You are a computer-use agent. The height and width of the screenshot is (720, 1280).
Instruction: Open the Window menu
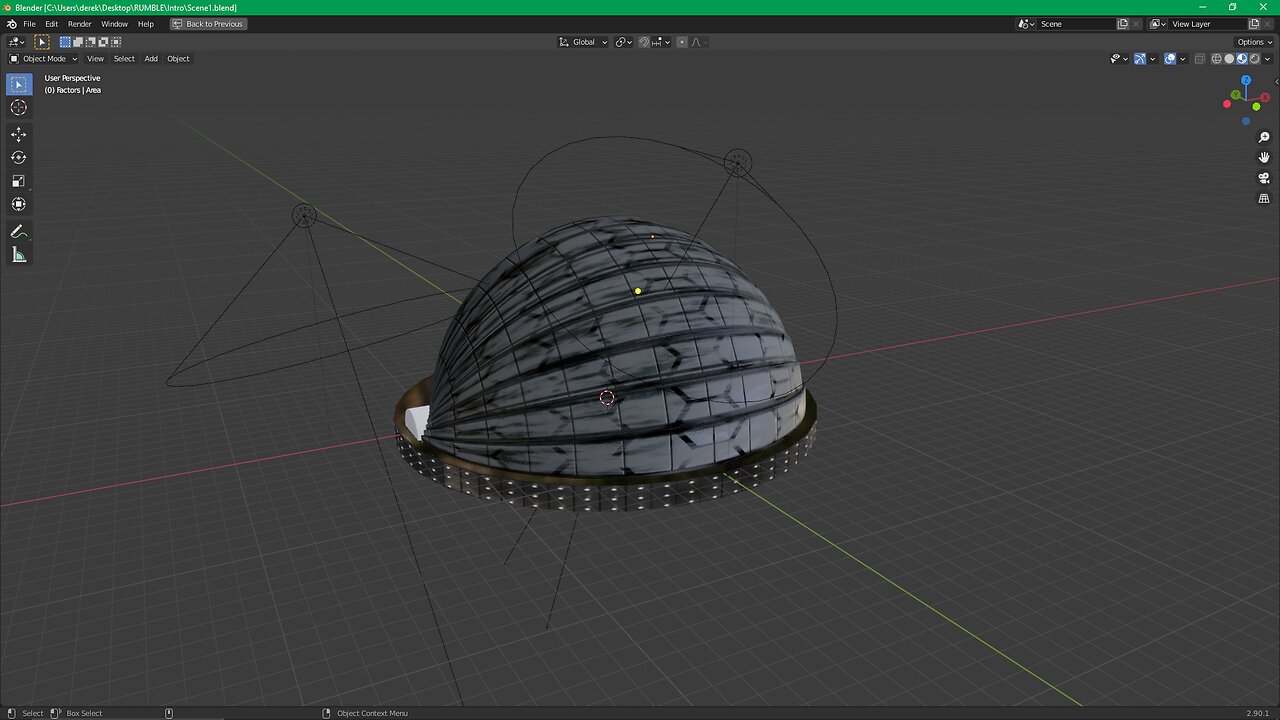click(114, 24)
